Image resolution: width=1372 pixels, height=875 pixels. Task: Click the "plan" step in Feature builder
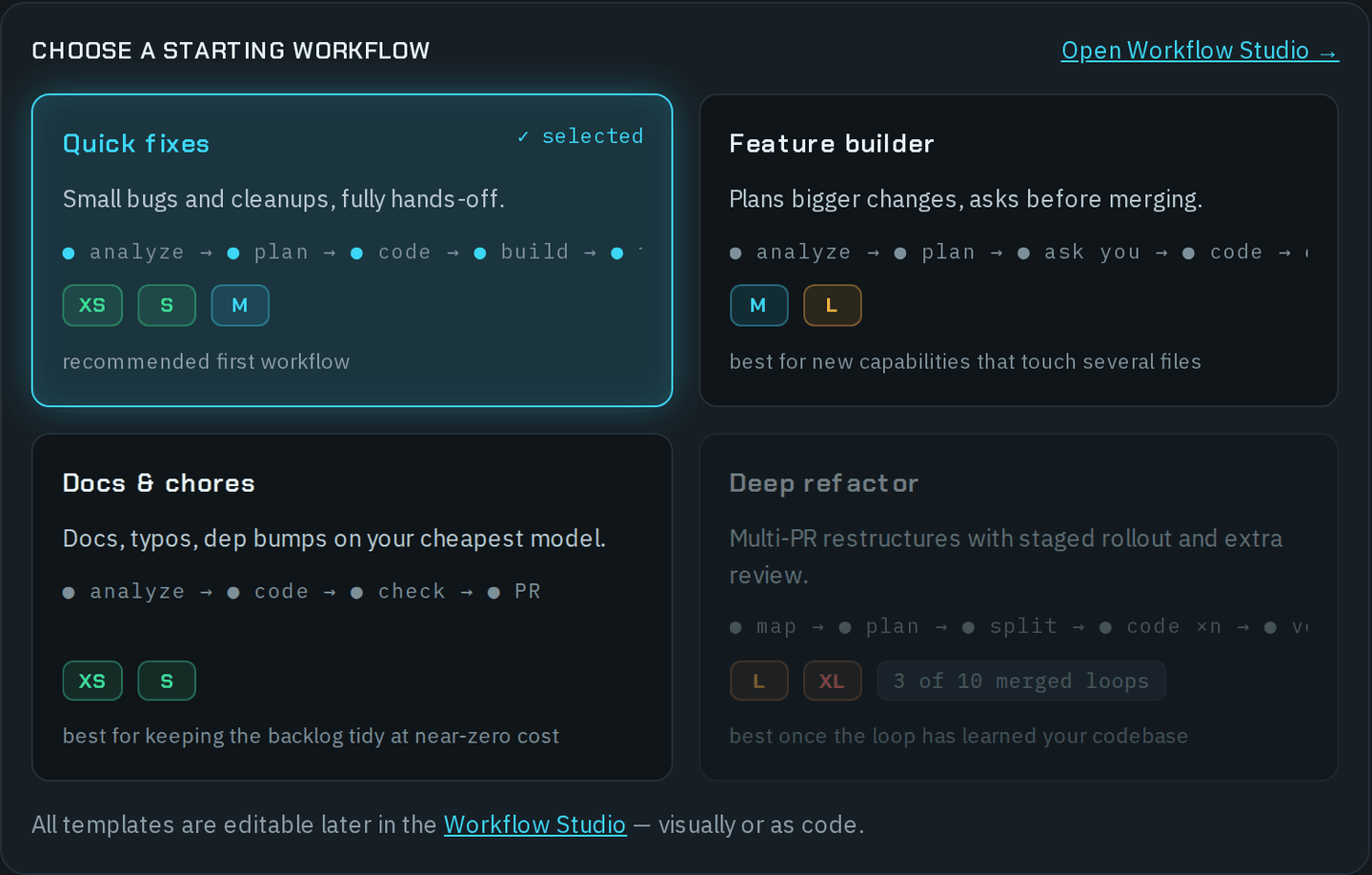pos(936,253)
